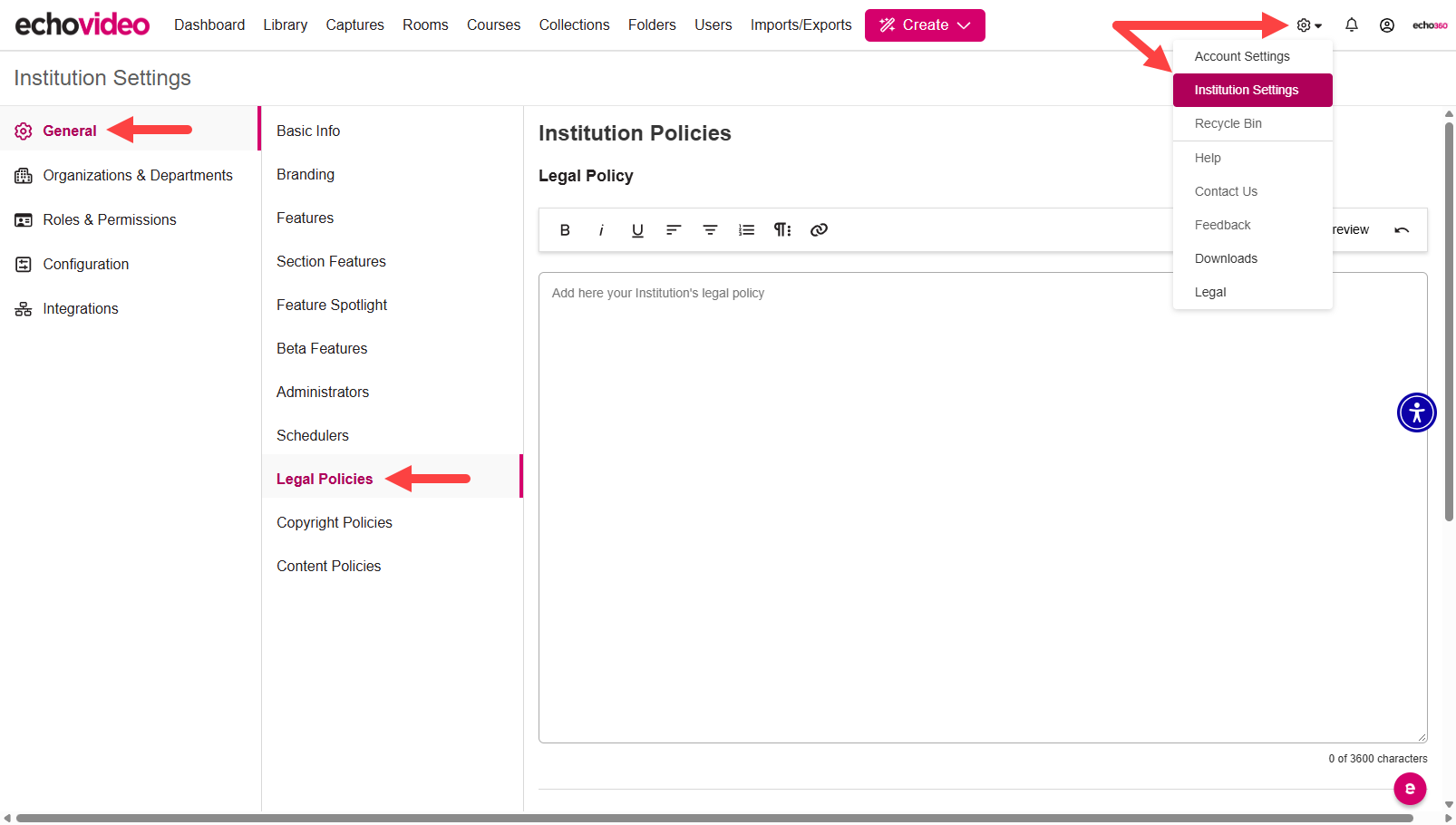Choose Feedback from dropdown menu
1456x825 pixels.
pos(1253,225)
